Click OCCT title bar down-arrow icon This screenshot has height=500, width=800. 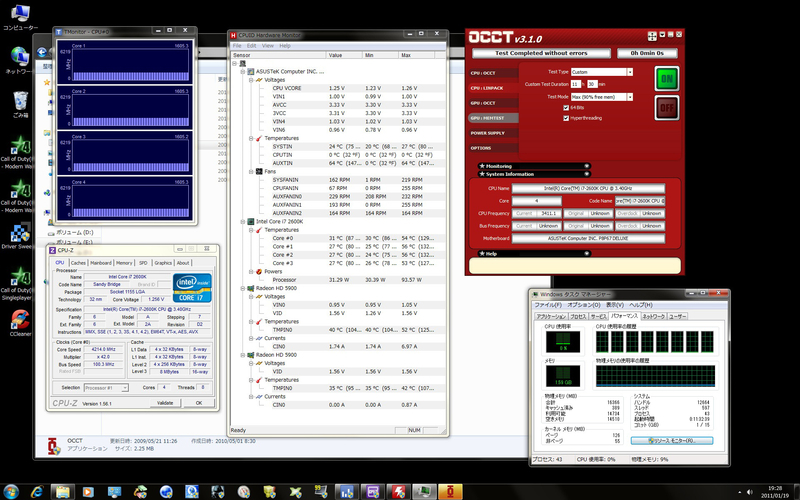(x=662, y=35)
